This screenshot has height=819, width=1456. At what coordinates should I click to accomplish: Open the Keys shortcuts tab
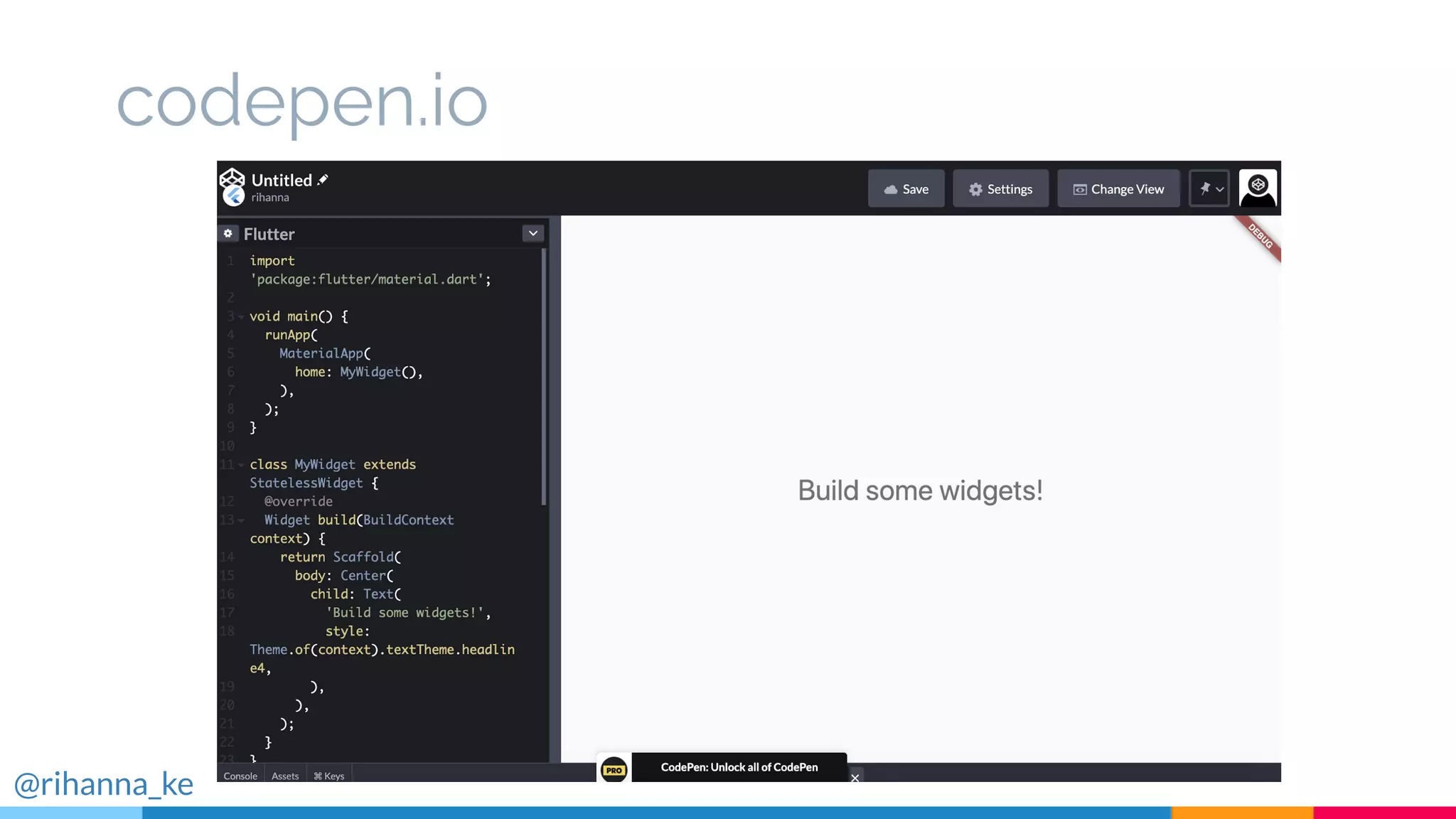(x=329, y=776)
